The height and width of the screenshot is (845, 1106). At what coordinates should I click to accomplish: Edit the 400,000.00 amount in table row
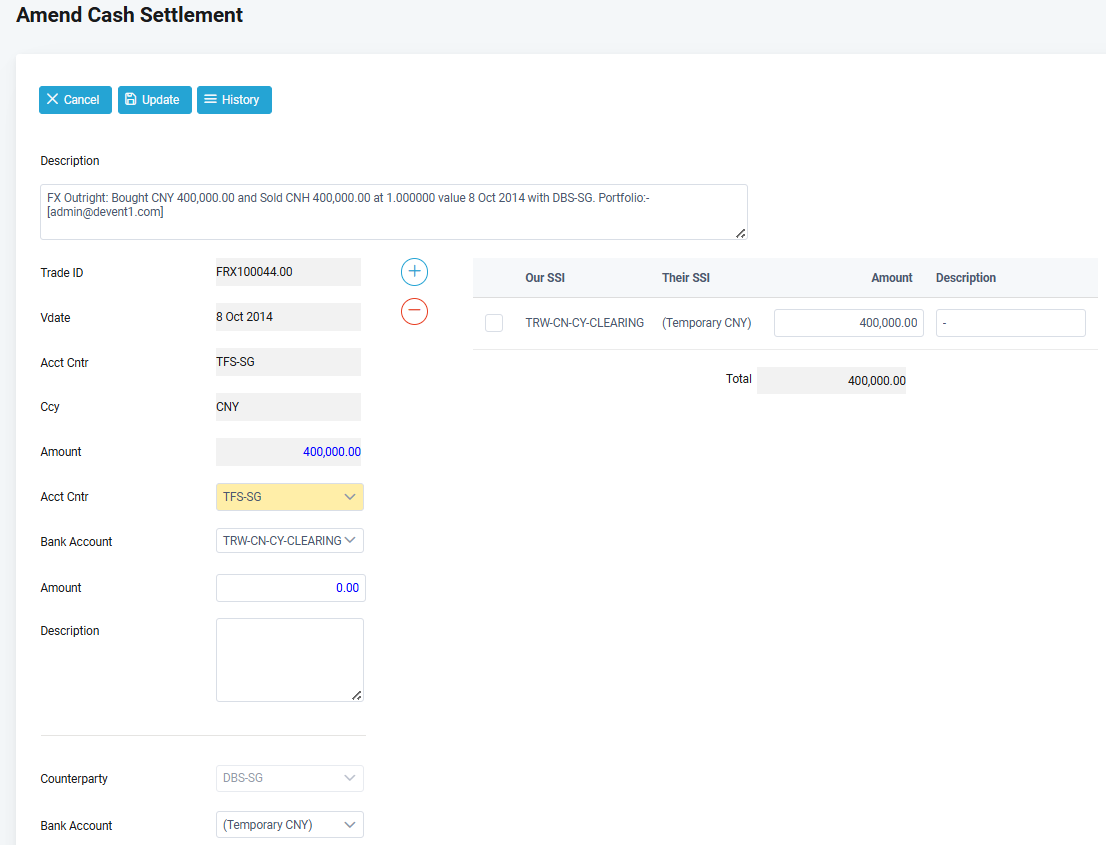848,323
